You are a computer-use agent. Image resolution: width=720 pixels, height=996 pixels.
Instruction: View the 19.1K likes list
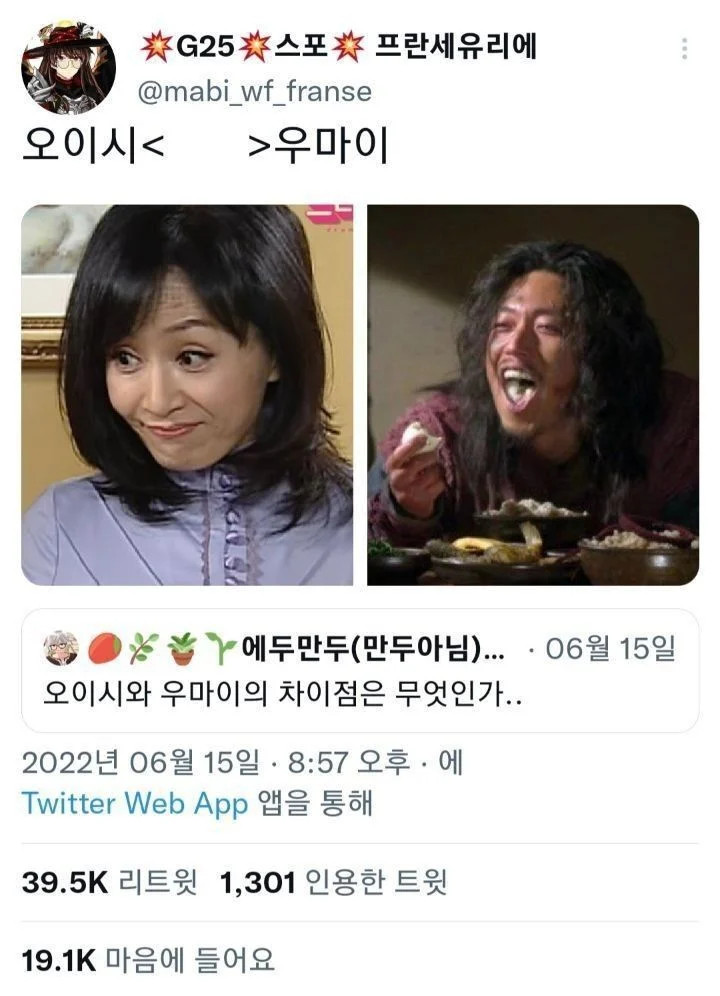tap(148, 960)
